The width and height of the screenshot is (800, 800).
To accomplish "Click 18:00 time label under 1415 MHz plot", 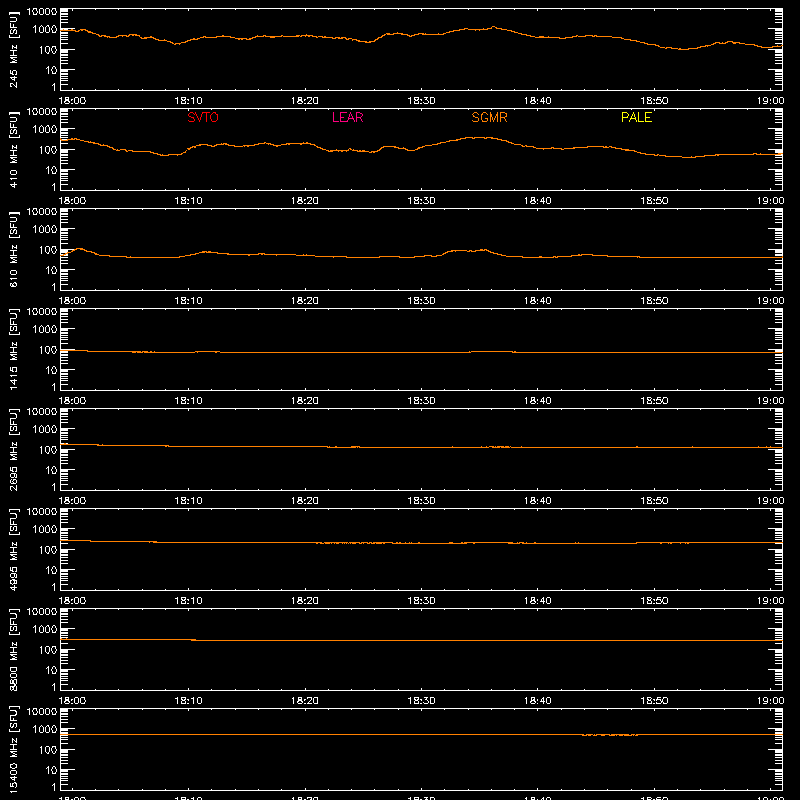I will 72,401.
